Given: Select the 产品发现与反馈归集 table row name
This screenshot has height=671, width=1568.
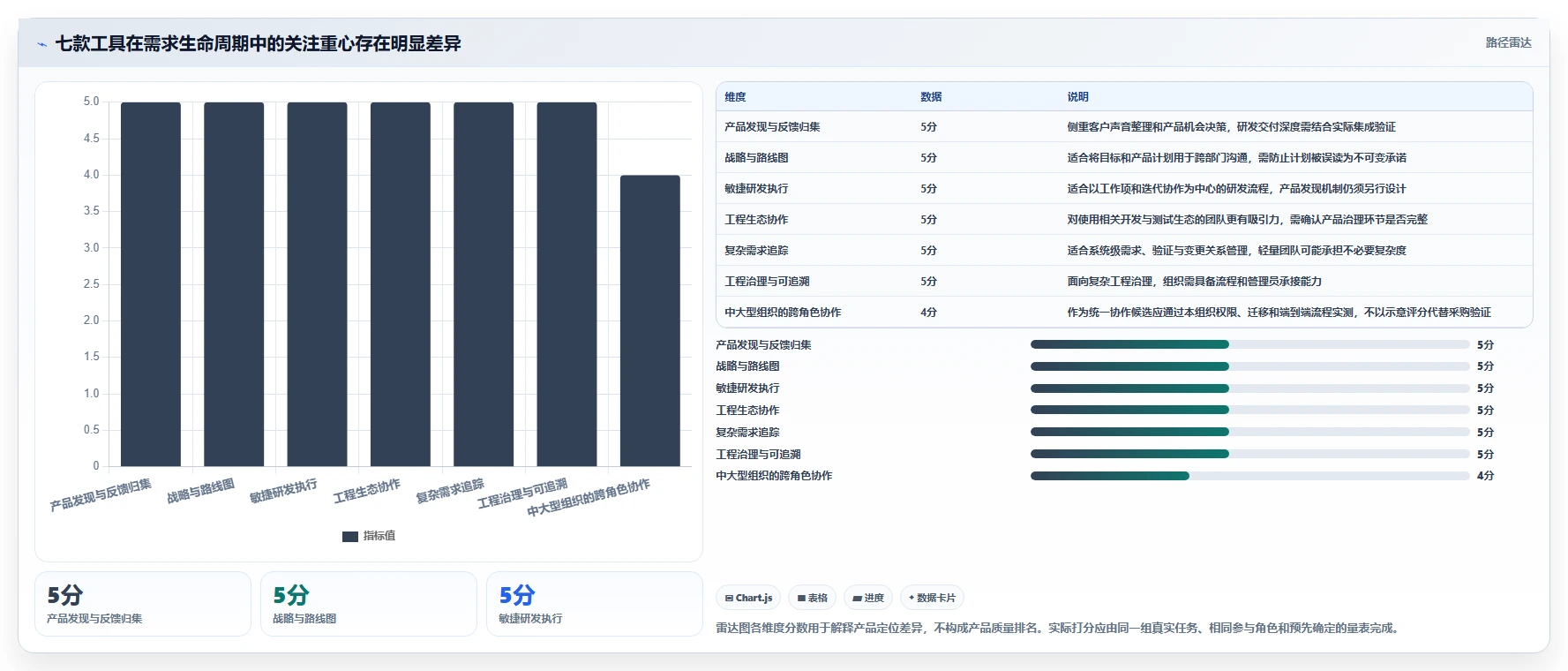Looking at the screenshot, I should point(772,127).
